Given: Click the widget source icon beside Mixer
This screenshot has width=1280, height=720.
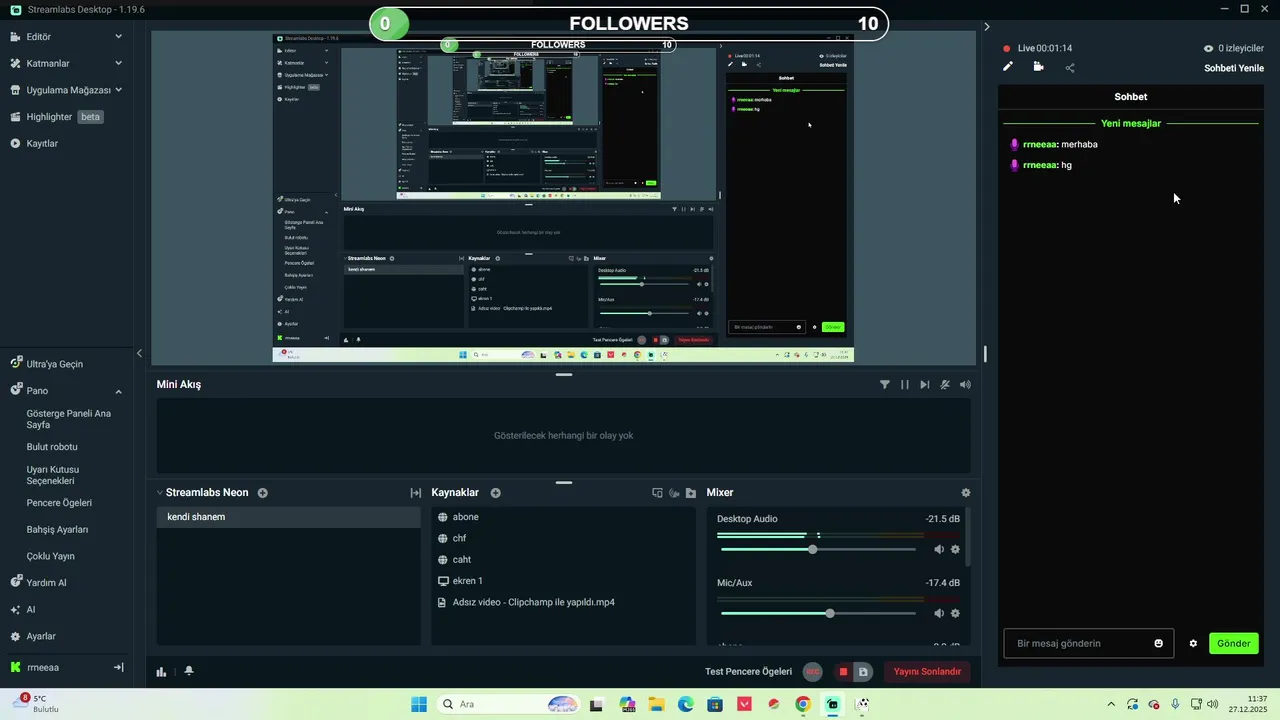Looking at the screenshot, I should pyautogui.click(x=657, y=493).
